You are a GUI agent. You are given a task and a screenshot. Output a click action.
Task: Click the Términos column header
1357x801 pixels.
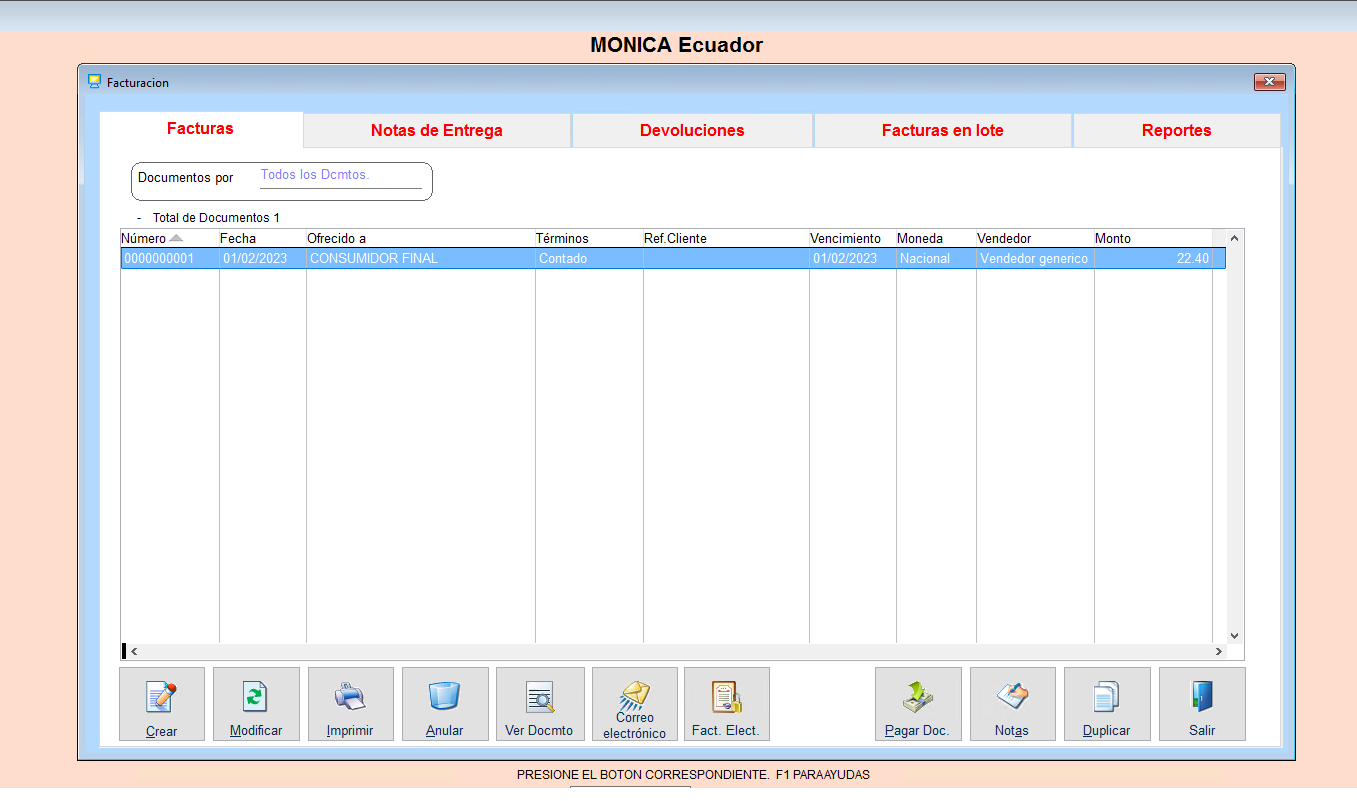coord(588,238)
